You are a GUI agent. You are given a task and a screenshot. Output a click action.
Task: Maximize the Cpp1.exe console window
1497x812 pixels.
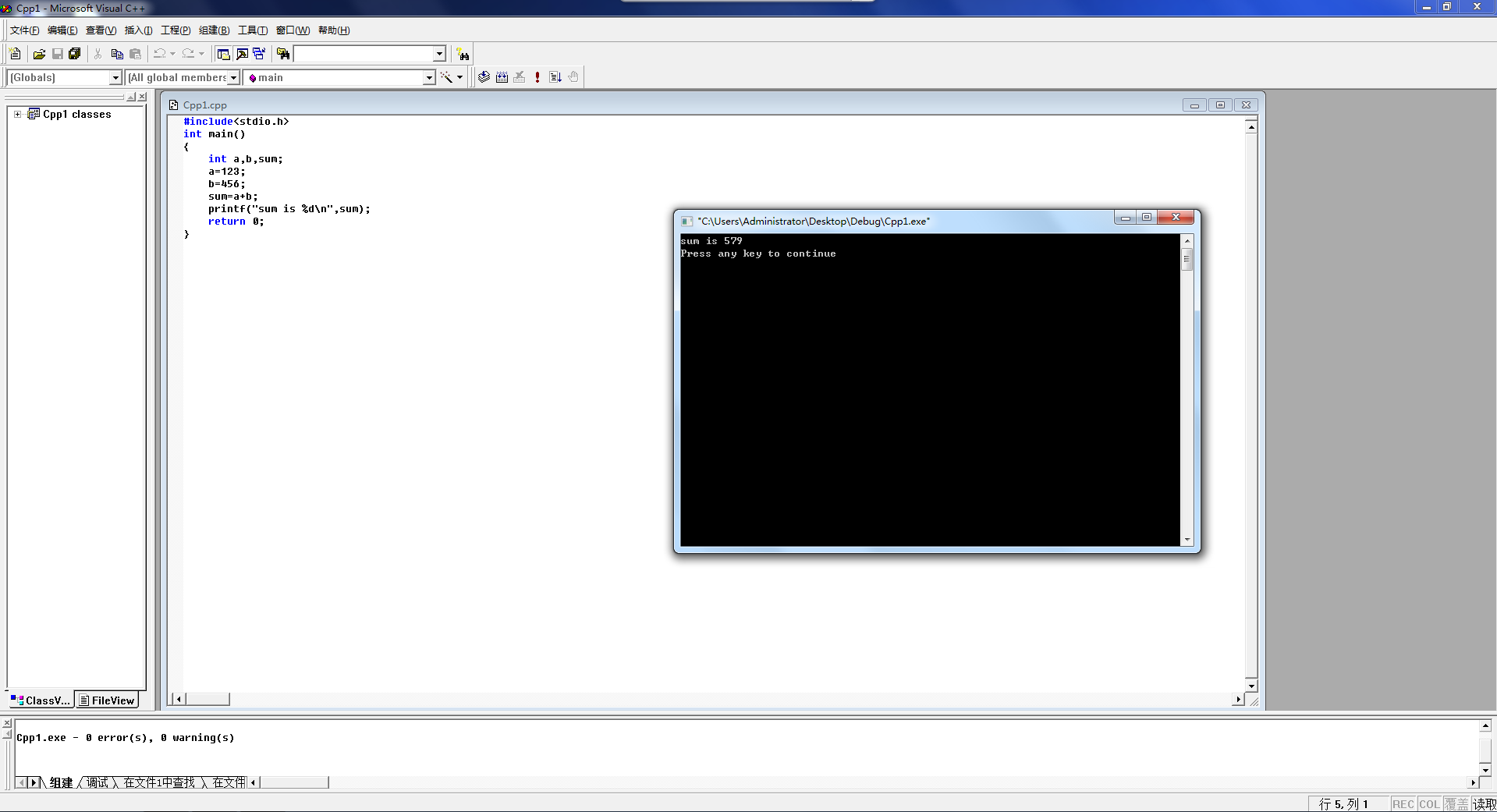tap(1147, 218)
